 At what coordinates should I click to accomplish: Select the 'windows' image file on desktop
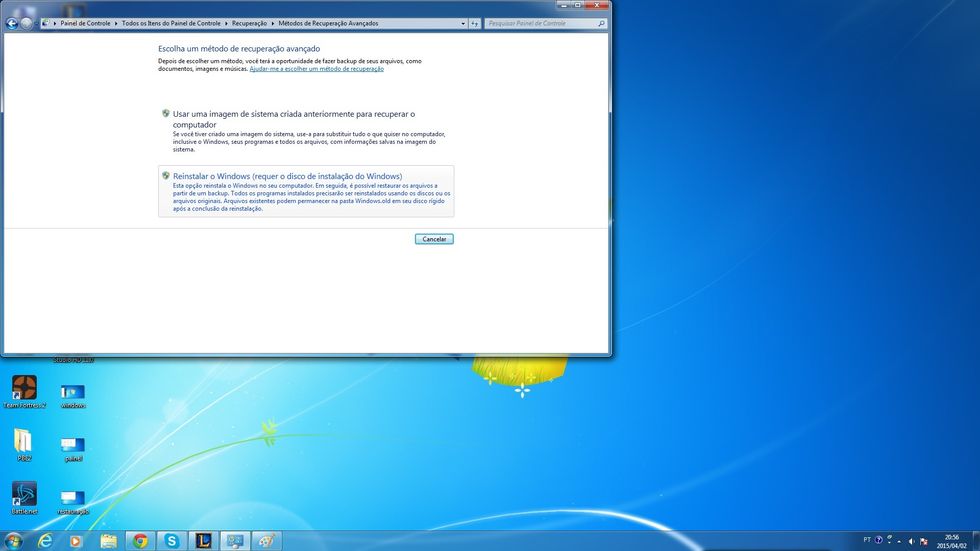coord(72,396)
